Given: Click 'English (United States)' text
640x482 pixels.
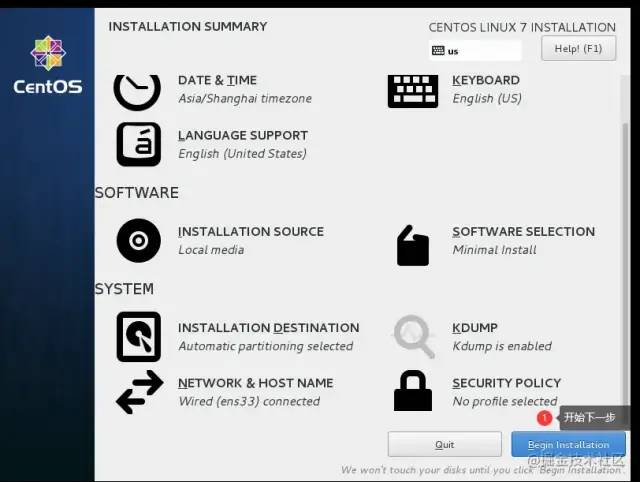Looking at the screenshot, I should [x=242, y=154].
